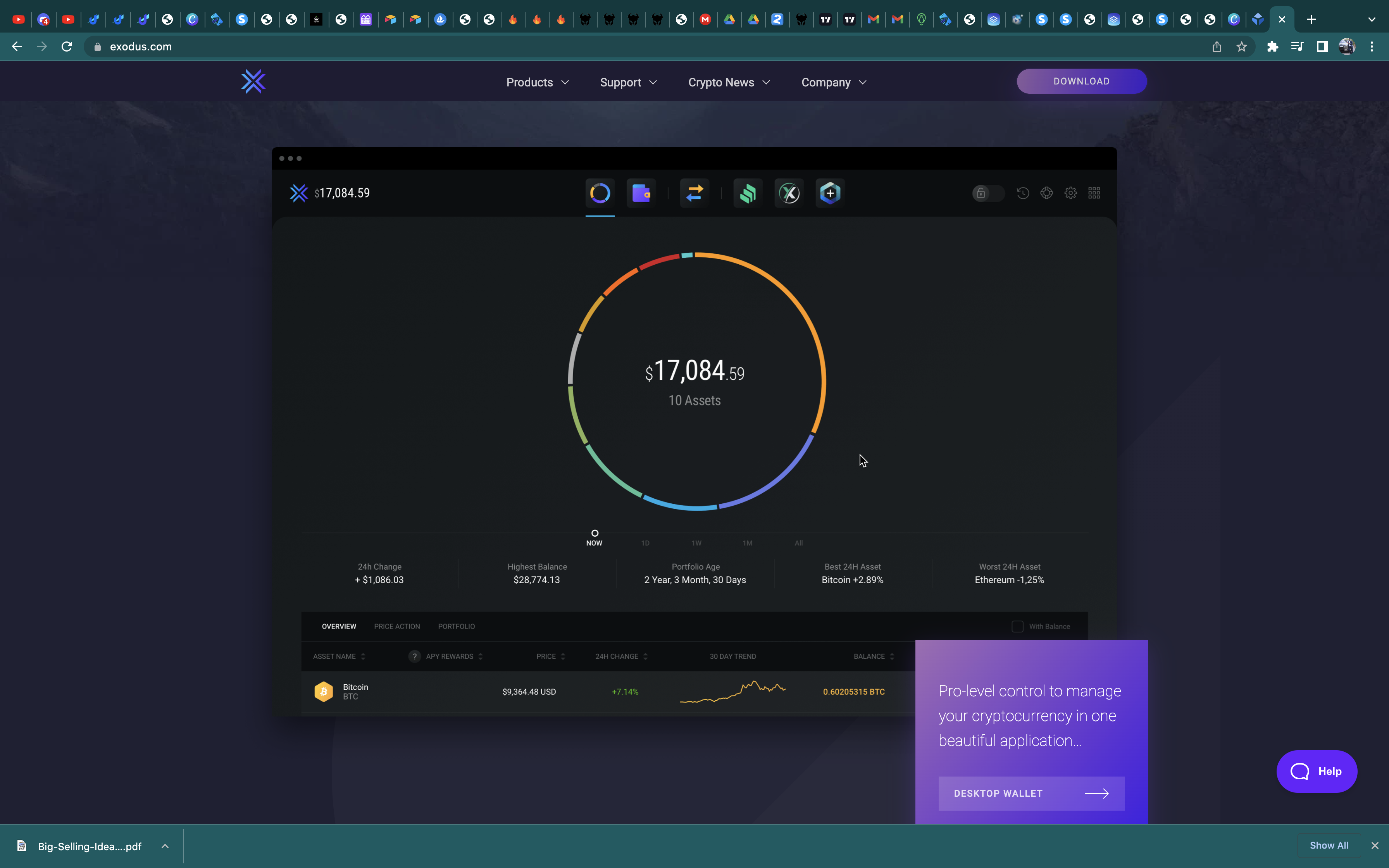1389x868 pixels.
Task: Open the apps grid icon
Action: 1094,193
